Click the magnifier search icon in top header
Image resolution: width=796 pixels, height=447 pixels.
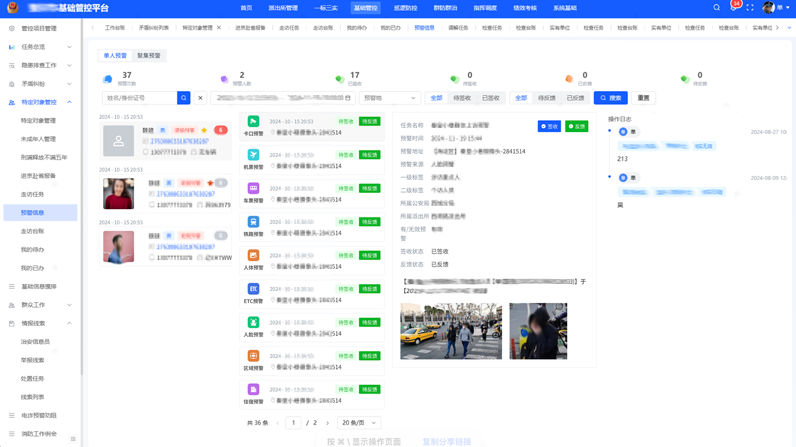(x=716, y=8)
